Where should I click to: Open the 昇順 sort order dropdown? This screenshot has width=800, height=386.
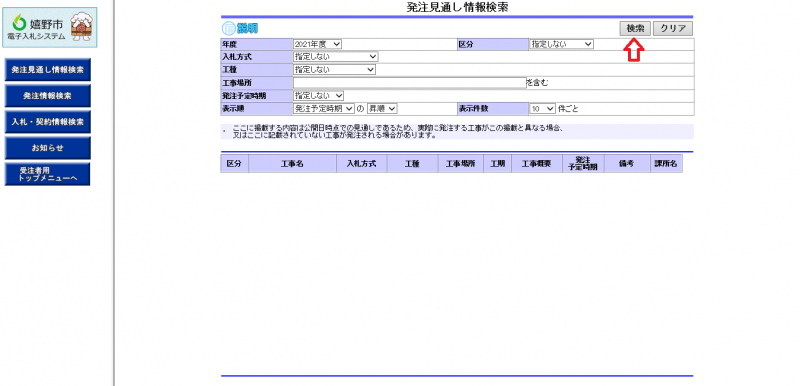pyautogui.click(x=382, y=109)
